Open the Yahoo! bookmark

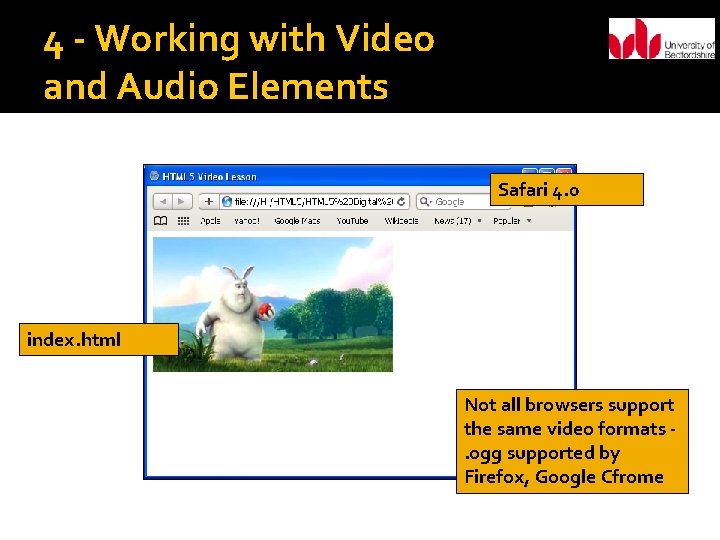click(x=247, y=221)
